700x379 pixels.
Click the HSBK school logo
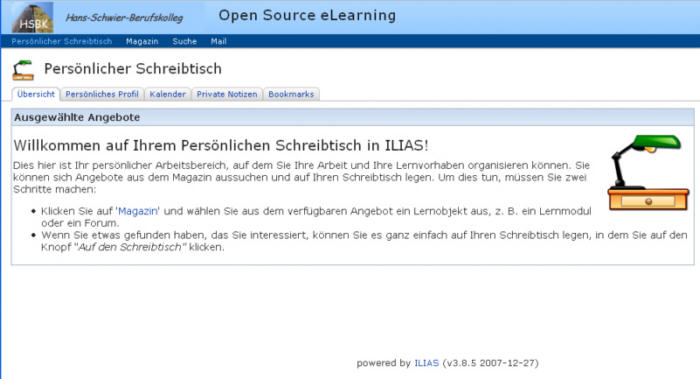(x=33, y=17)
